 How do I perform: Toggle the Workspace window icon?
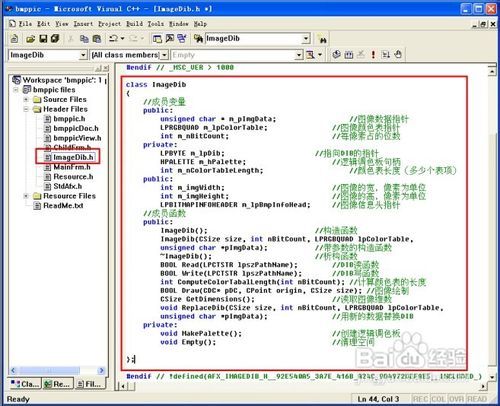click(x=157, y=39)
